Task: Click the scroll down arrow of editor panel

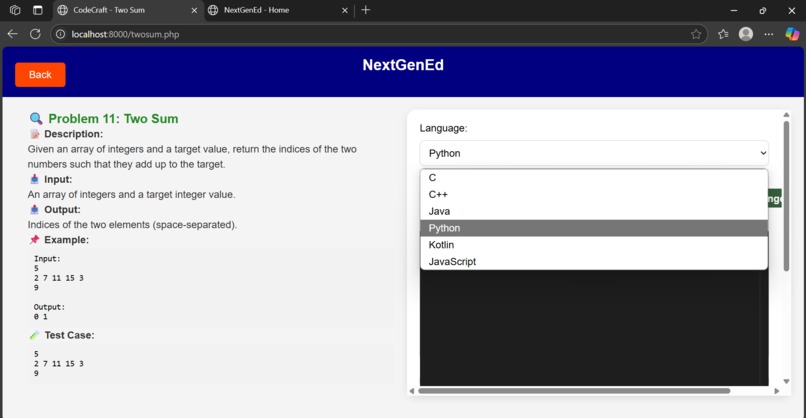Action: (x=786, y=381)
